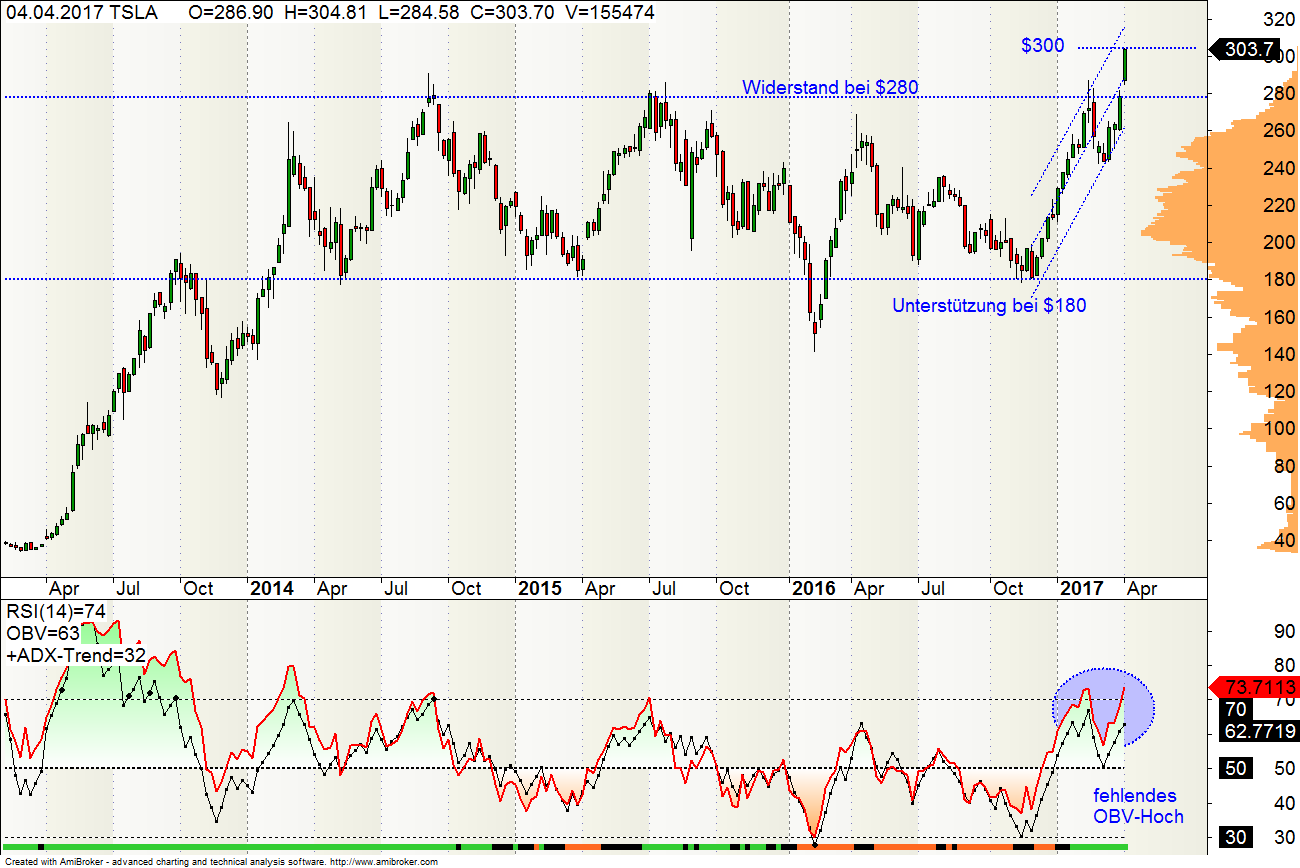Screen dimensions: 1300x868
Task: Click the "fehlendes OBV-Hoch" annotation
Action: (1138, 806)
